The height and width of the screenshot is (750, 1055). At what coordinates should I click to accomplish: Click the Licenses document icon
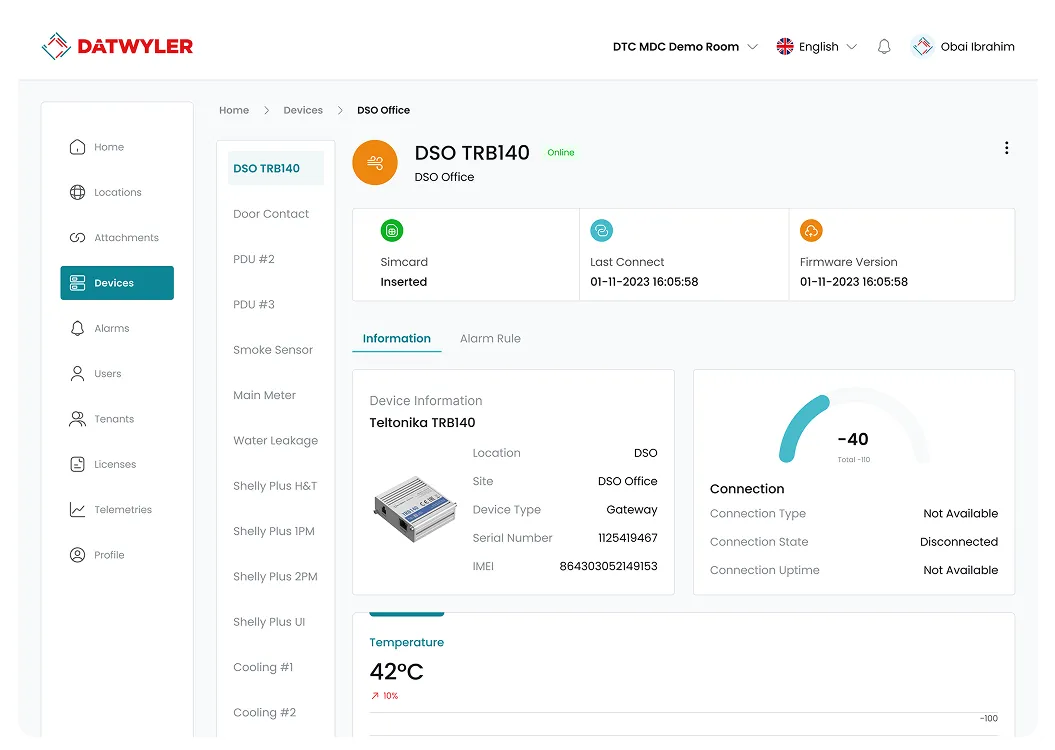[77, 464]
